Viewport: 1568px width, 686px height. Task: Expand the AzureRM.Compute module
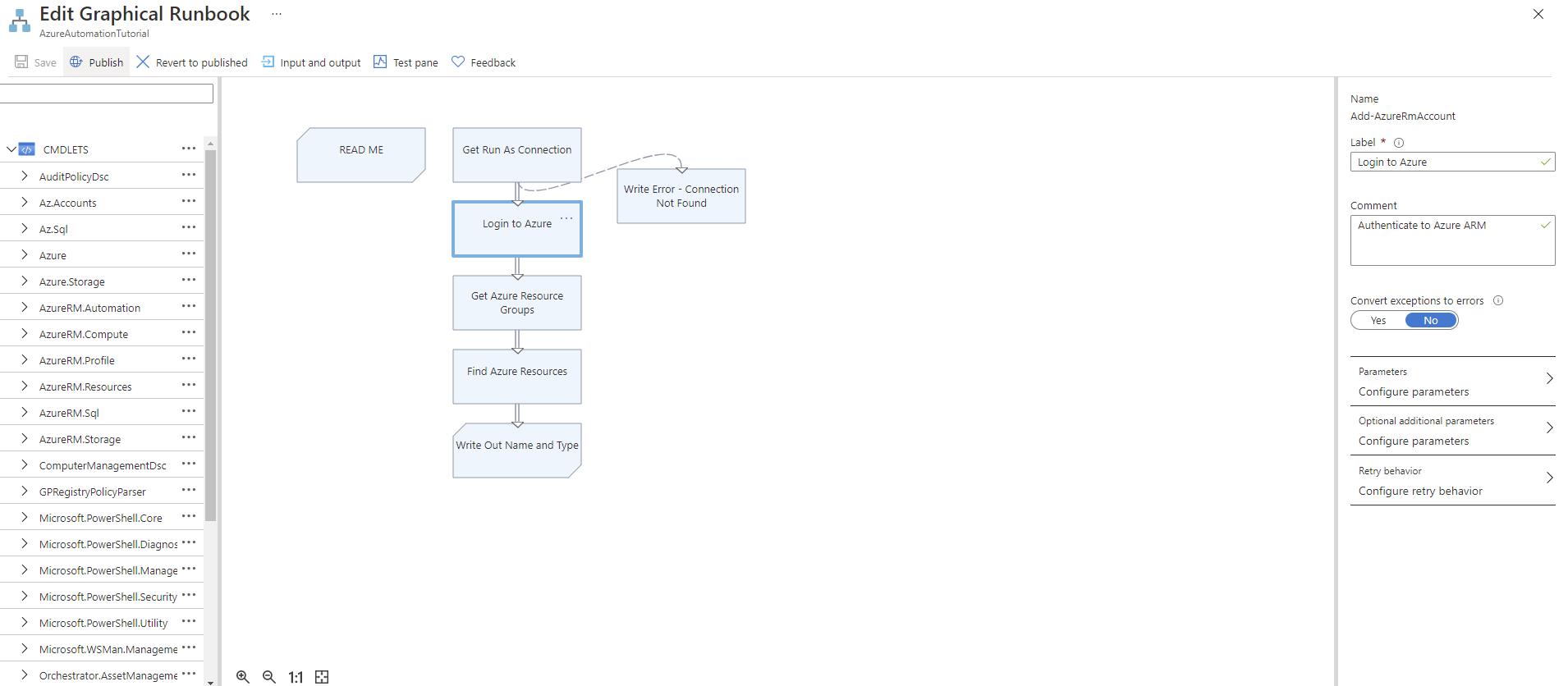click(25, 333)
